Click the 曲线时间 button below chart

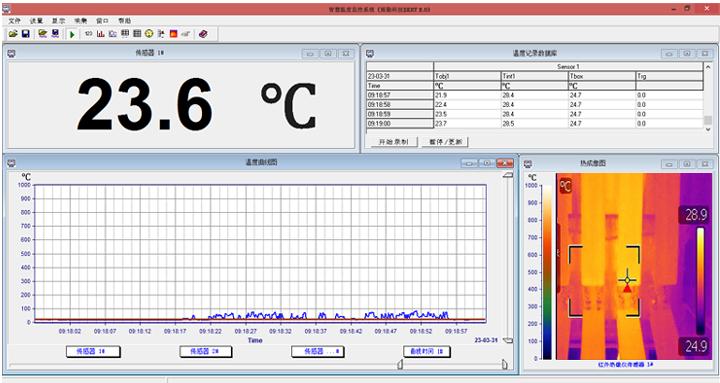pyautogui.click(x=427, y=351)
